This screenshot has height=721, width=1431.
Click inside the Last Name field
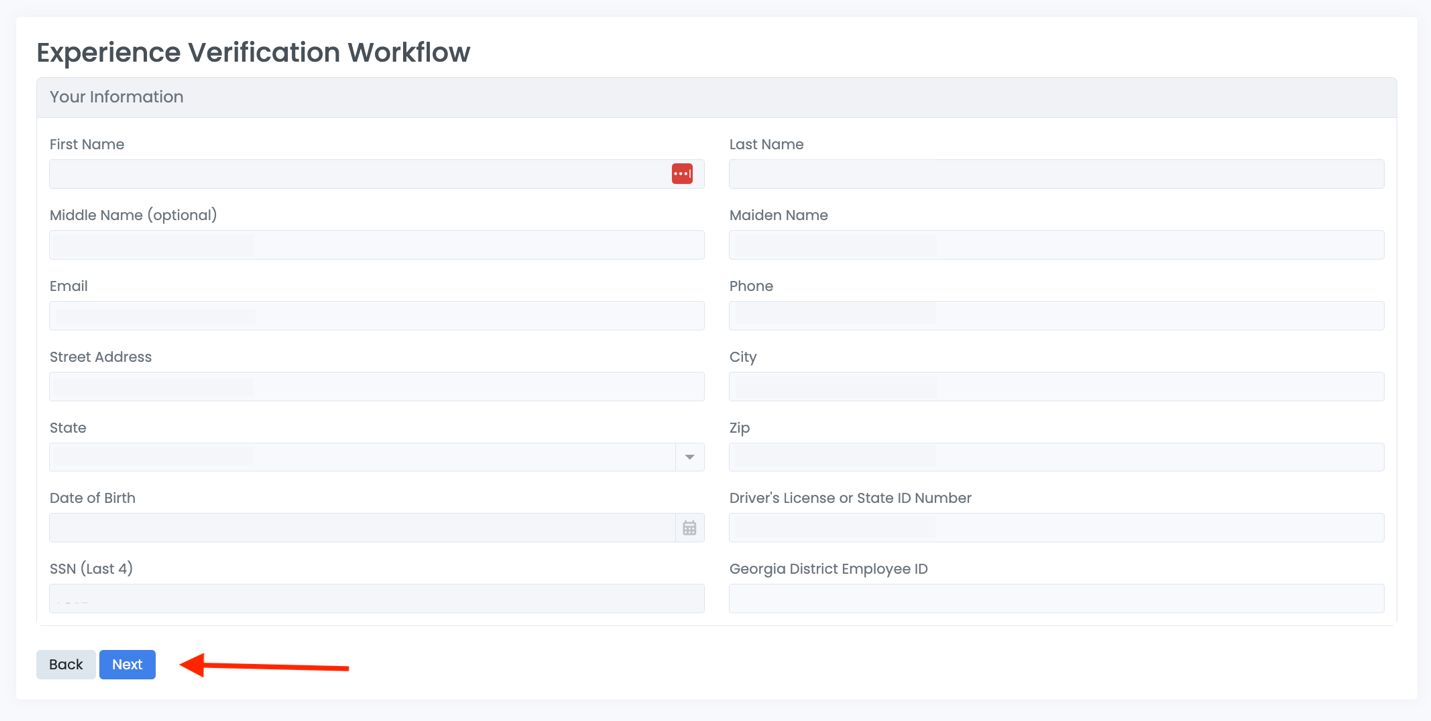pos(1055,173)
